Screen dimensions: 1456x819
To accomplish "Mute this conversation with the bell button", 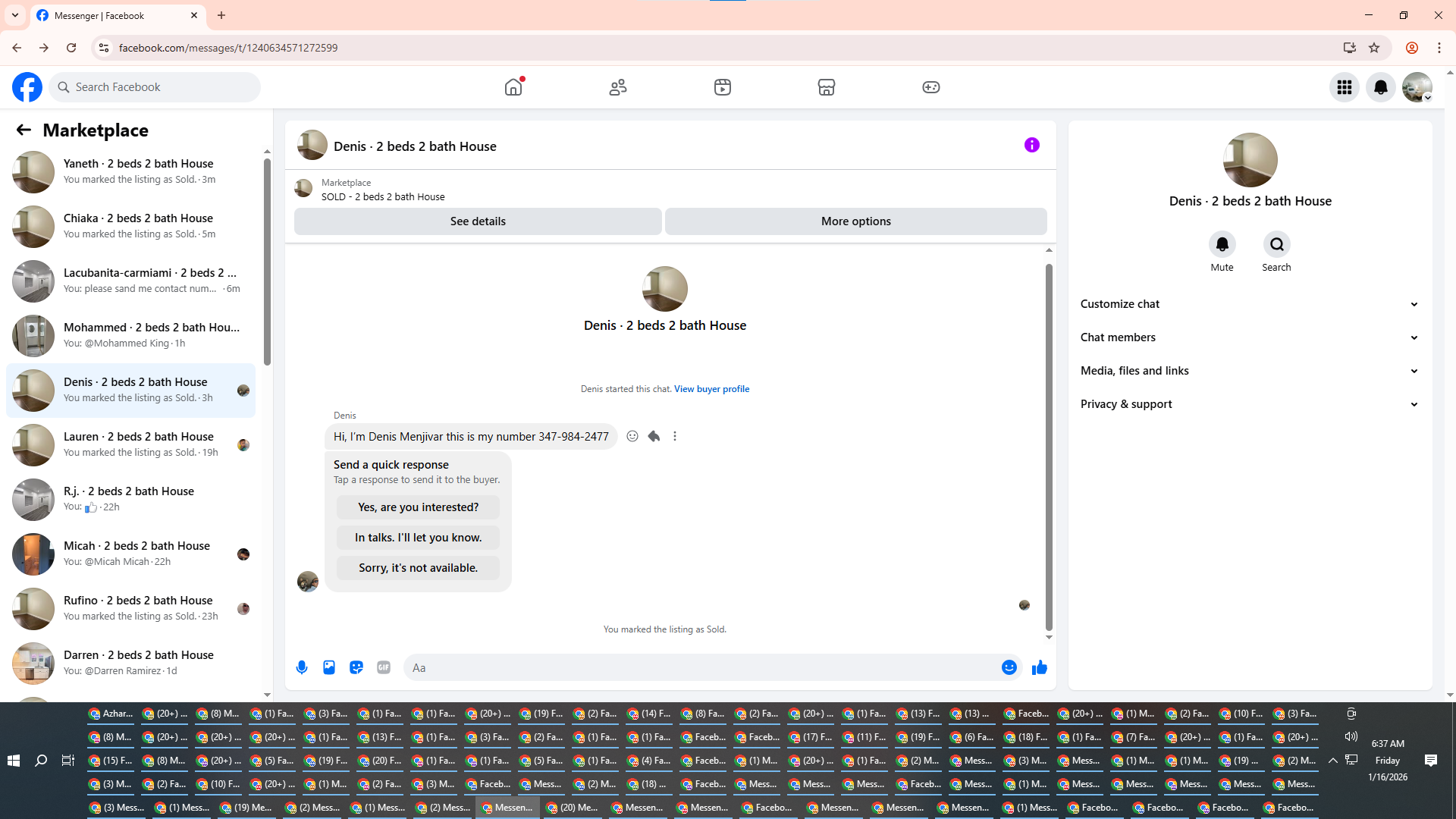I will click(1222, 244).
